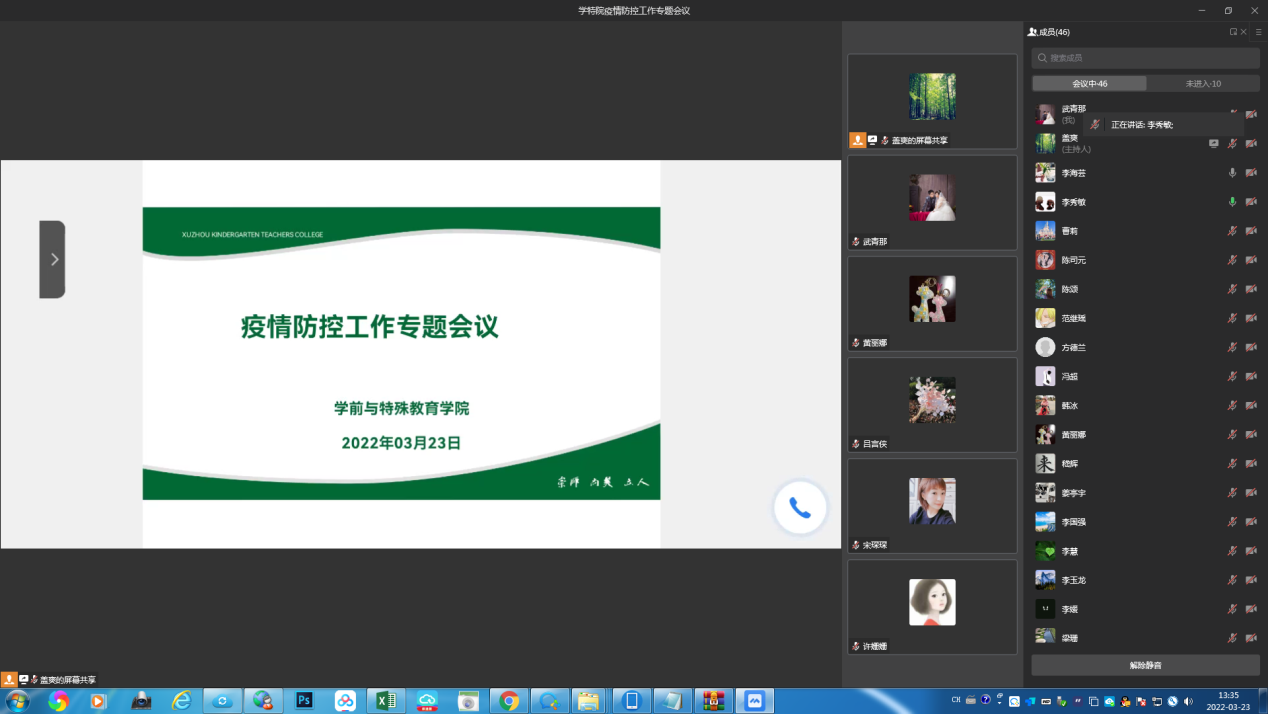Open the members panel menu icon
The image size is (1268, 714).
point(1259,32)
